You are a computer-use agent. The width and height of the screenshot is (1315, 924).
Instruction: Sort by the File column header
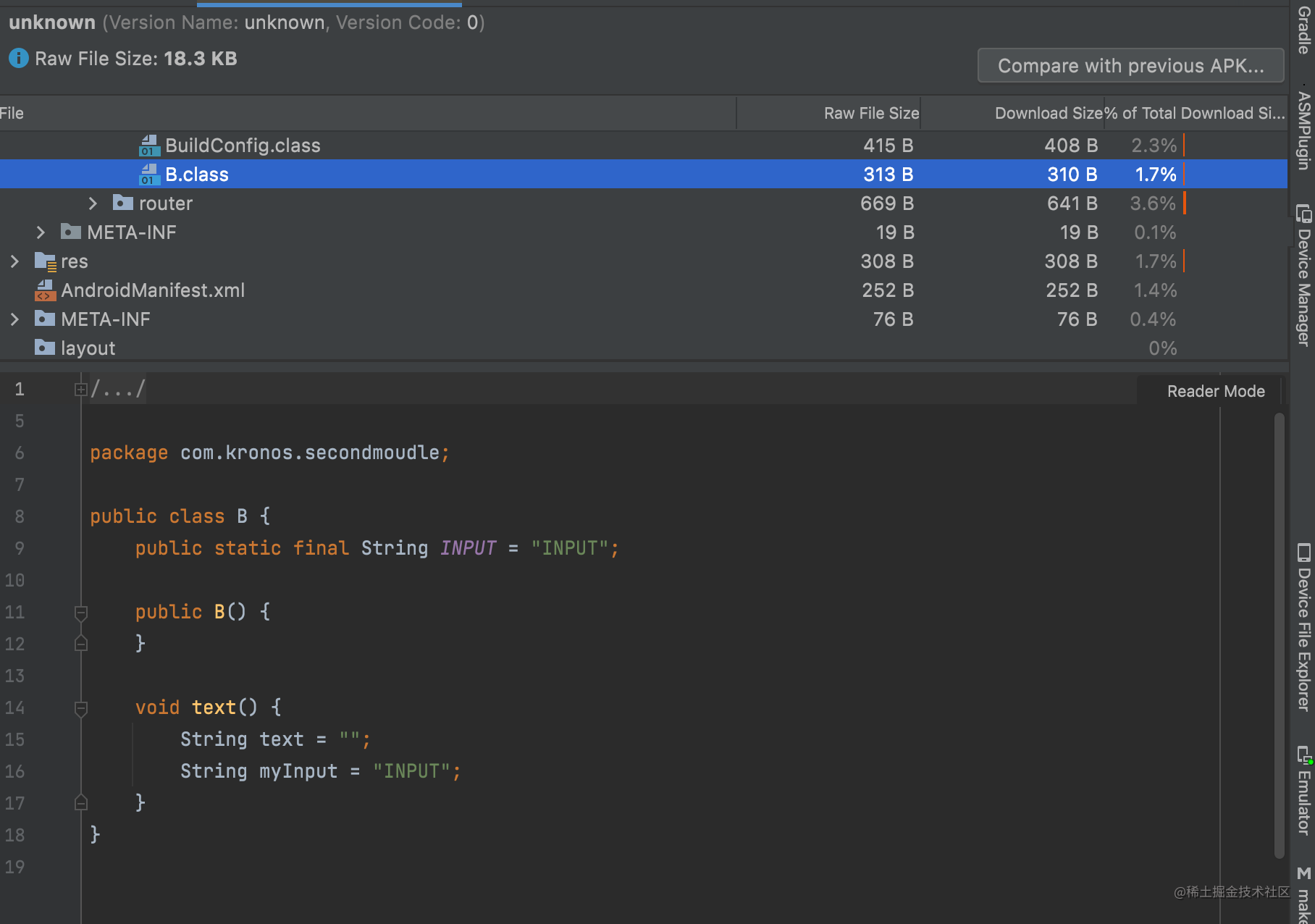tap(368, 113)
